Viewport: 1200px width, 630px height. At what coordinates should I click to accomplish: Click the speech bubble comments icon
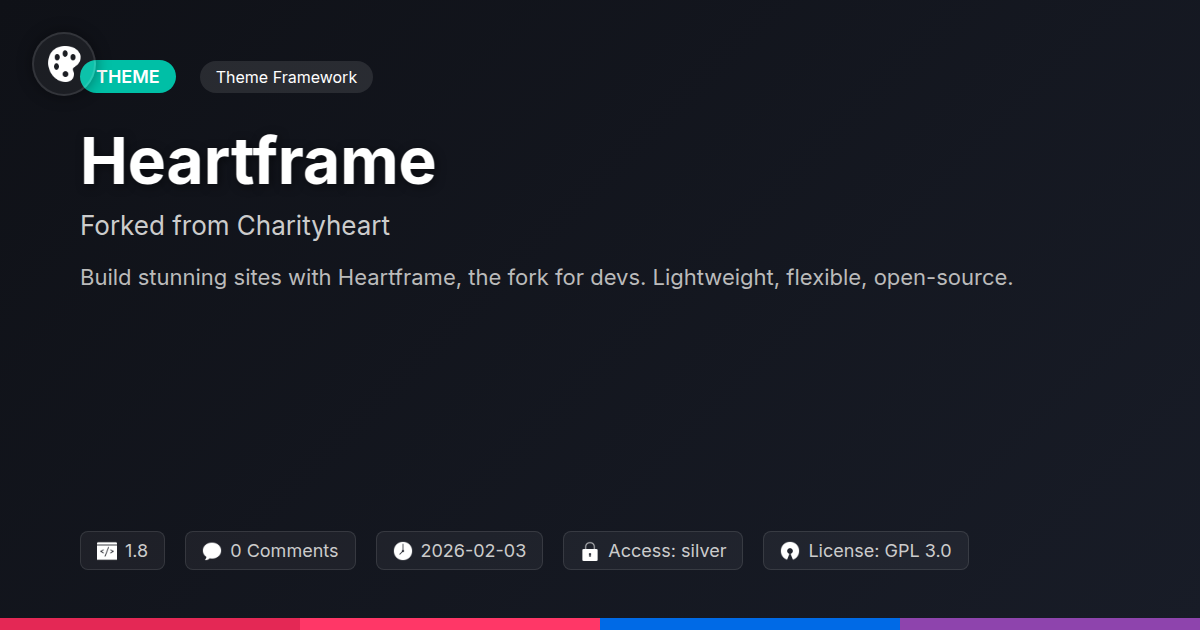pos(212,551)
